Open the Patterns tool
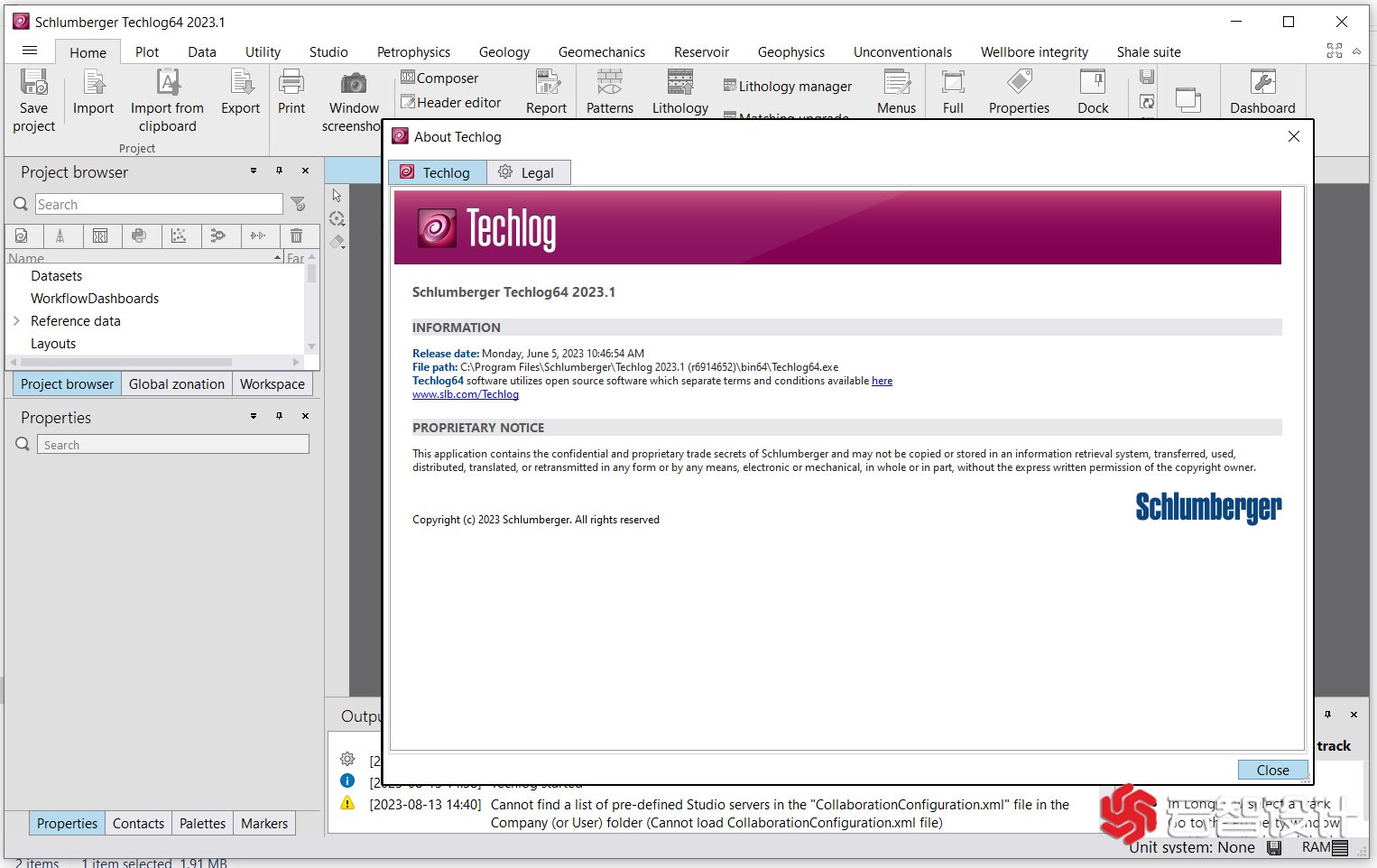 click(610, 93)
